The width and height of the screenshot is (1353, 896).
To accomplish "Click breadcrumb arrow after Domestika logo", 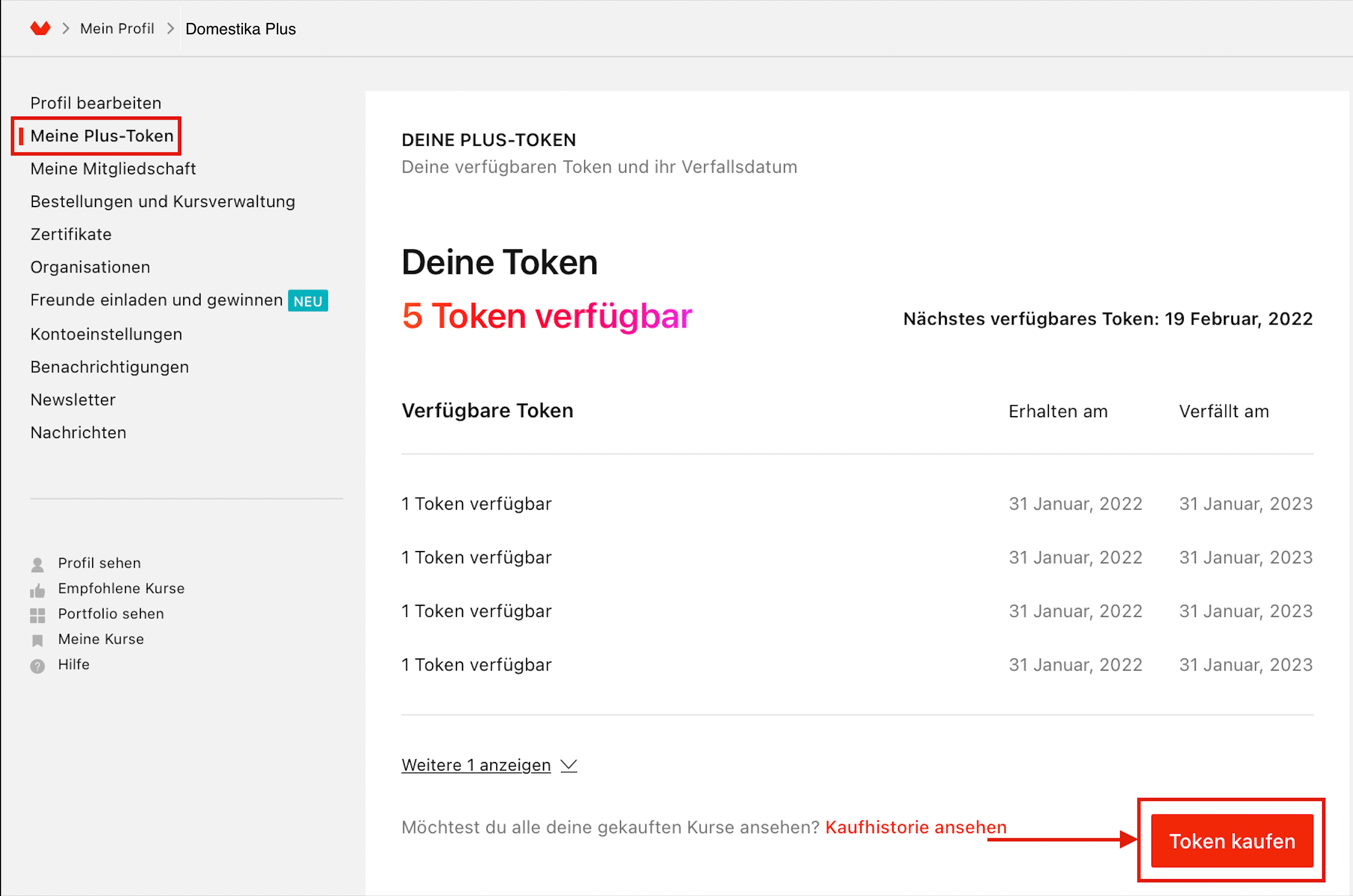I will [66, 28].
